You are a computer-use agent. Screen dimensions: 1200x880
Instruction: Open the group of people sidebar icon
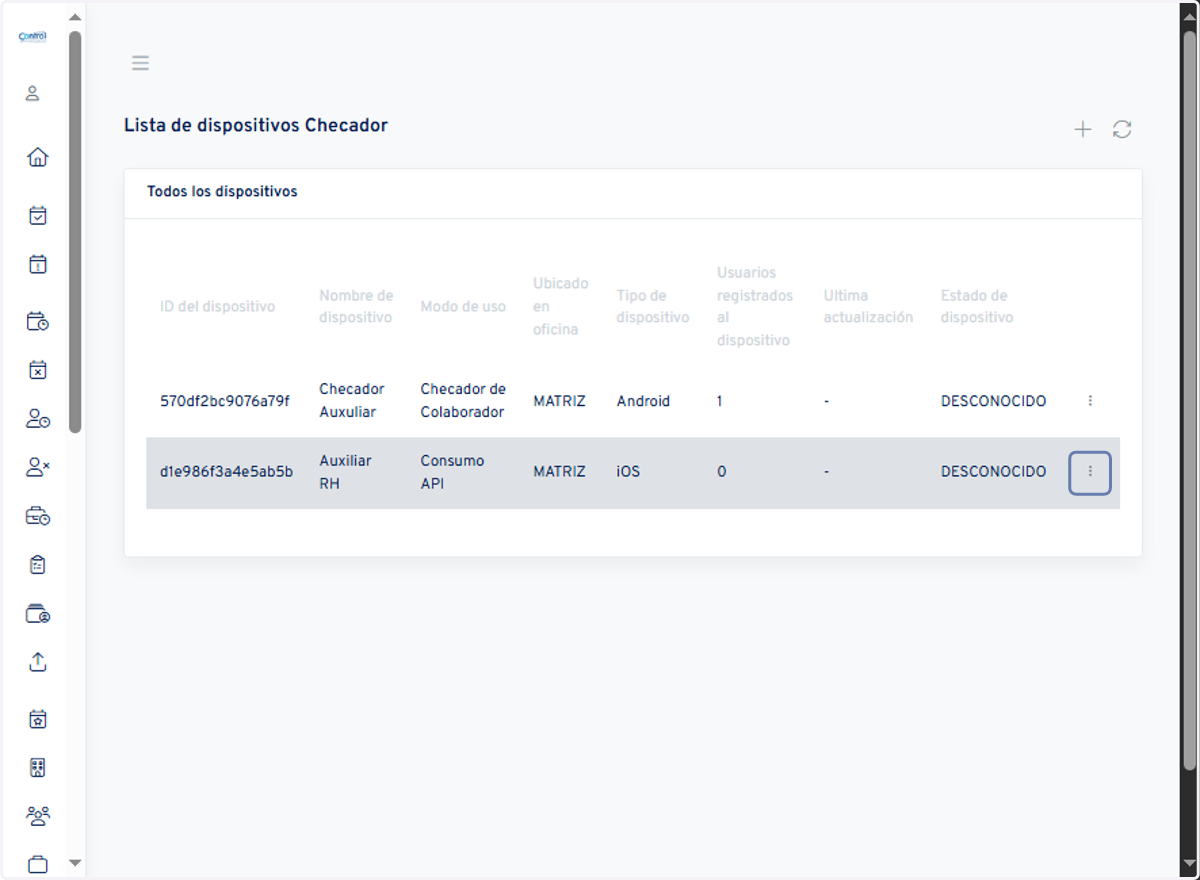[x=37, y=816]
